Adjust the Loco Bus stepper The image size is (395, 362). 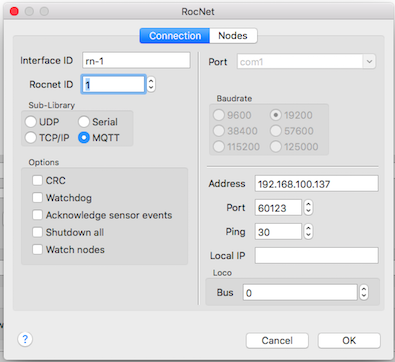click(364, 292)
